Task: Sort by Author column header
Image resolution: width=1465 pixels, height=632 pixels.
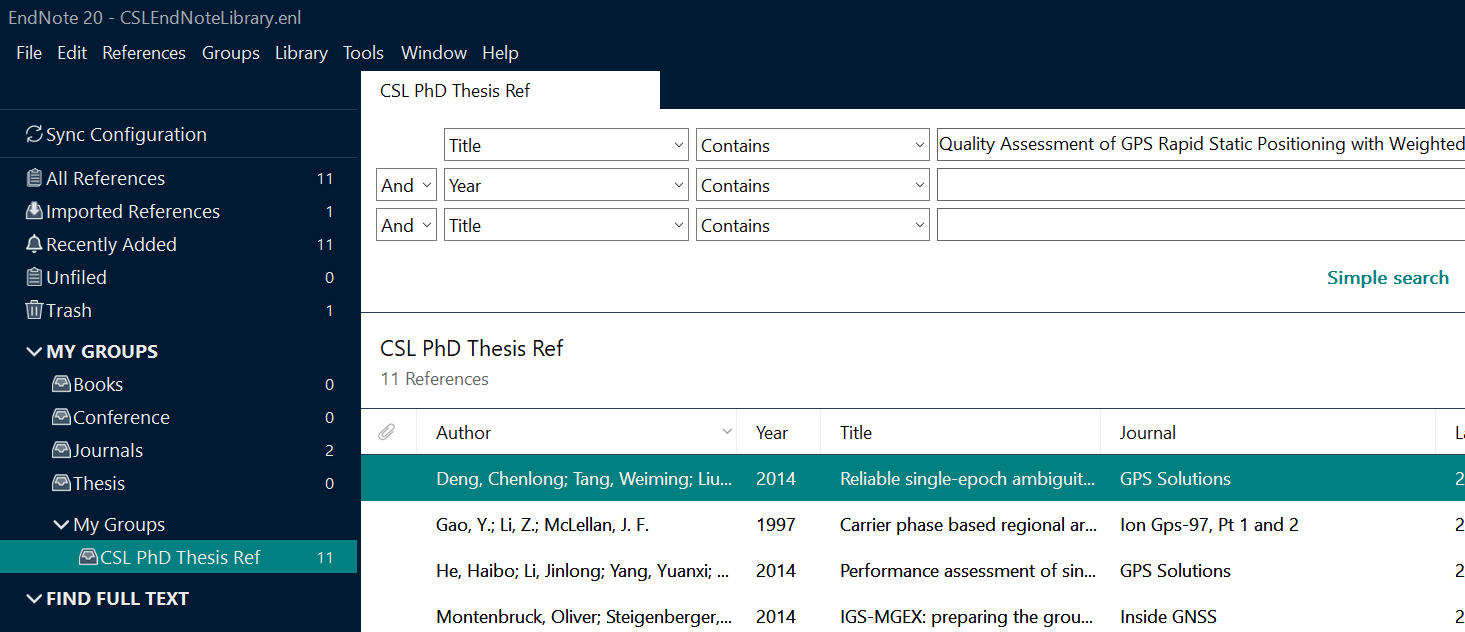Action: point(463,432)
